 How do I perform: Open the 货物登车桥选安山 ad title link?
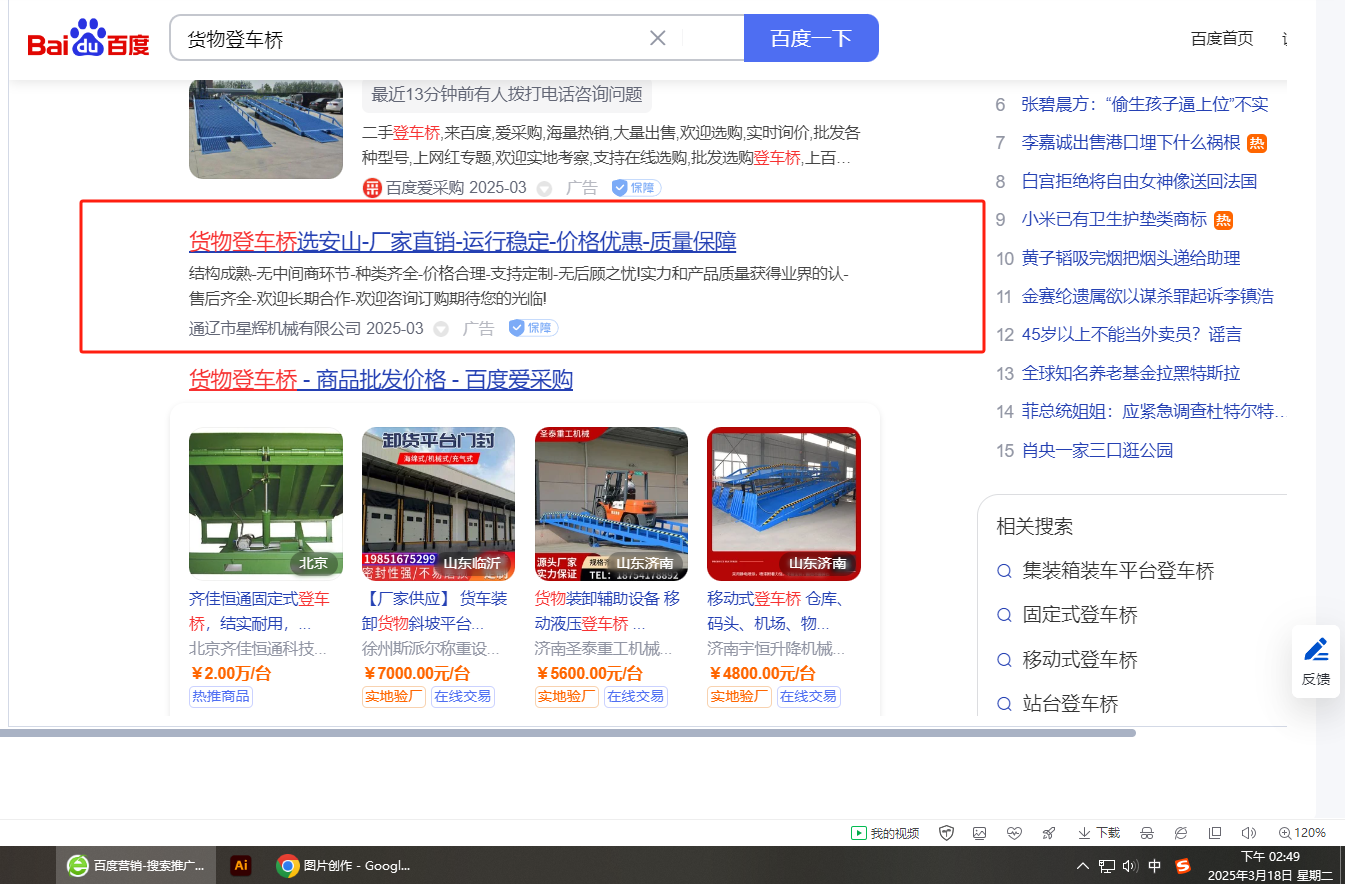tap(462, 242)
